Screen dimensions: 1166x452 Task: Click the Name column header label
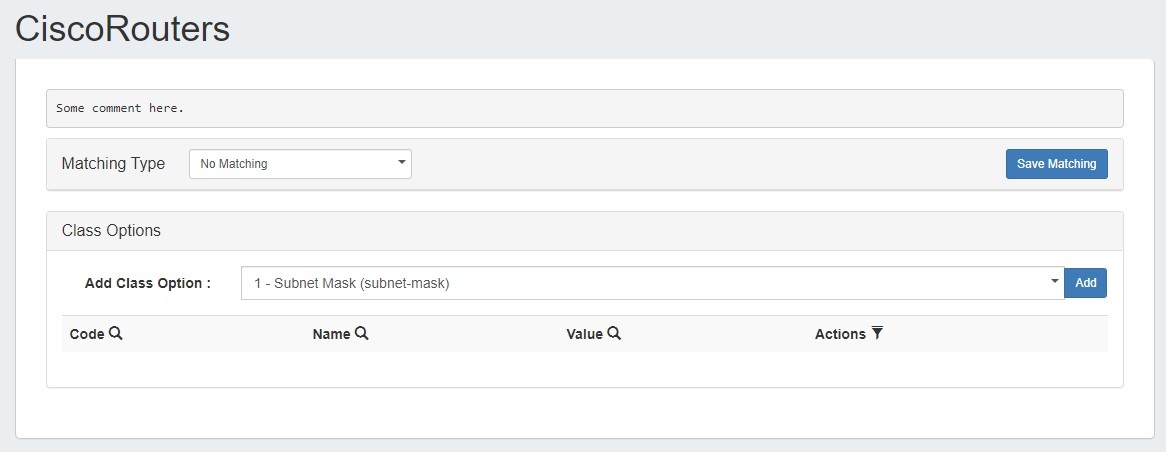(331, 334)
